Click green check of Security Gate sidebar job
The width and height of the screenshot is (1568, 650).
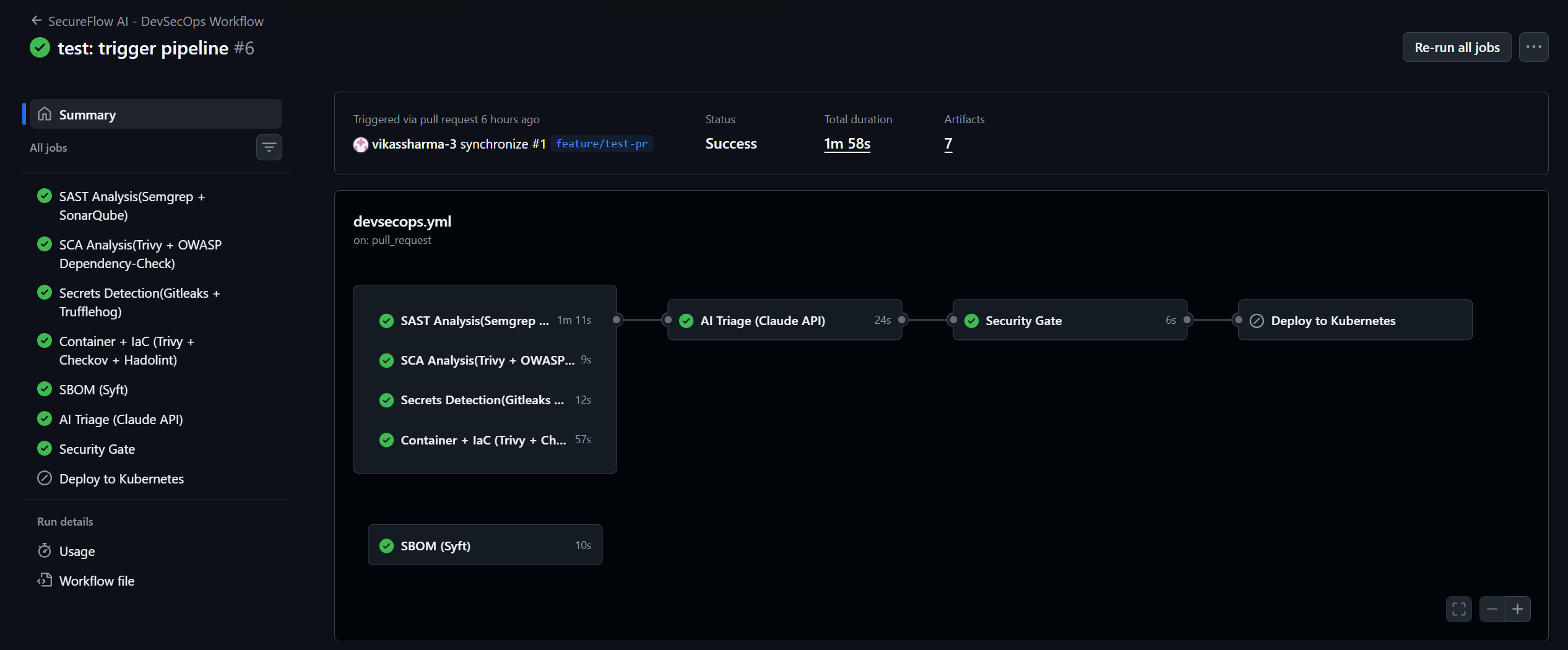45,448
